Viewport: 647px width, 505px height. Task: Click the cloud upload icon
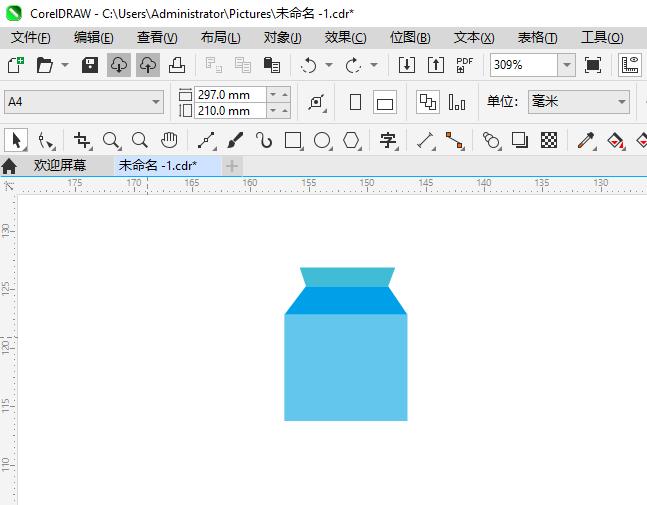(x=148, y=65)
